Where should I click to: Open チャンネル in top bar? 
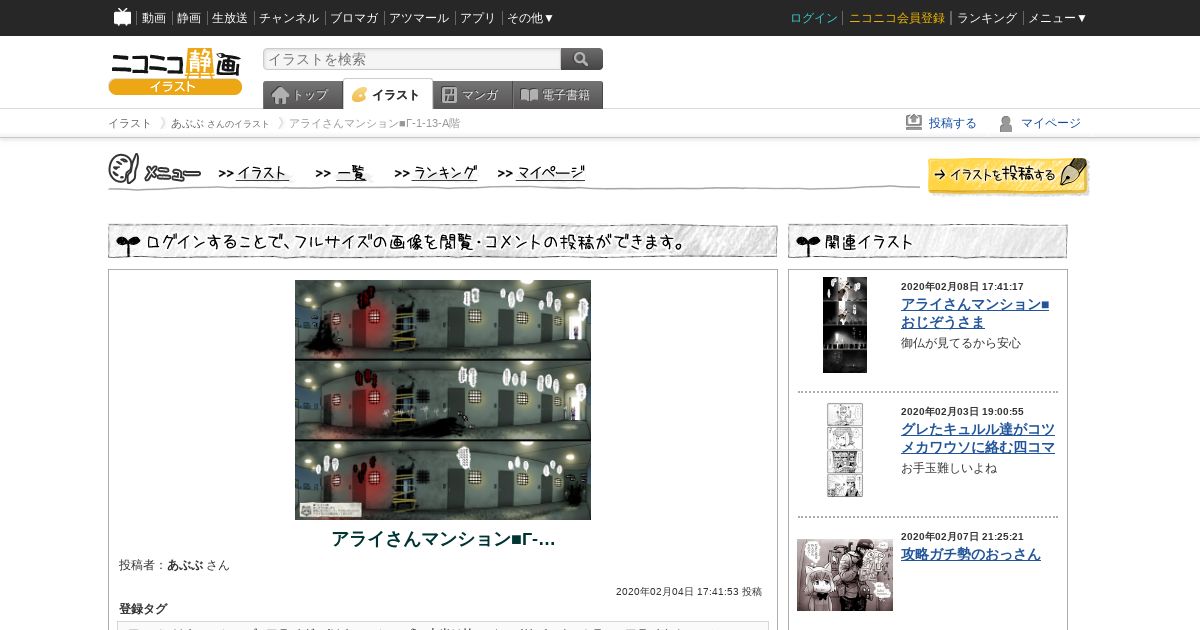coord(289,18)
